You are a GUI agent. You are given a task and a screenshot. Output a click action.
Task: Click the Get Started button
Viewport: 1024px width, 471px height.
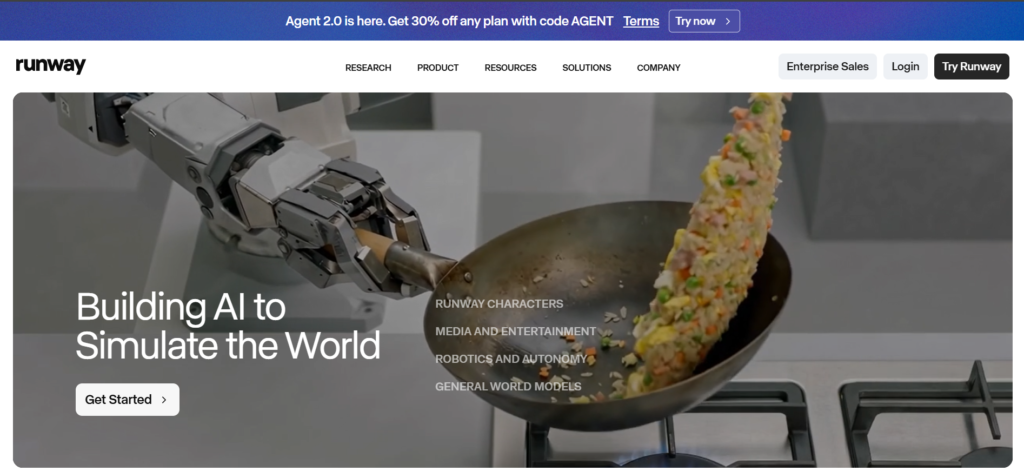click(x=127, y=400)
